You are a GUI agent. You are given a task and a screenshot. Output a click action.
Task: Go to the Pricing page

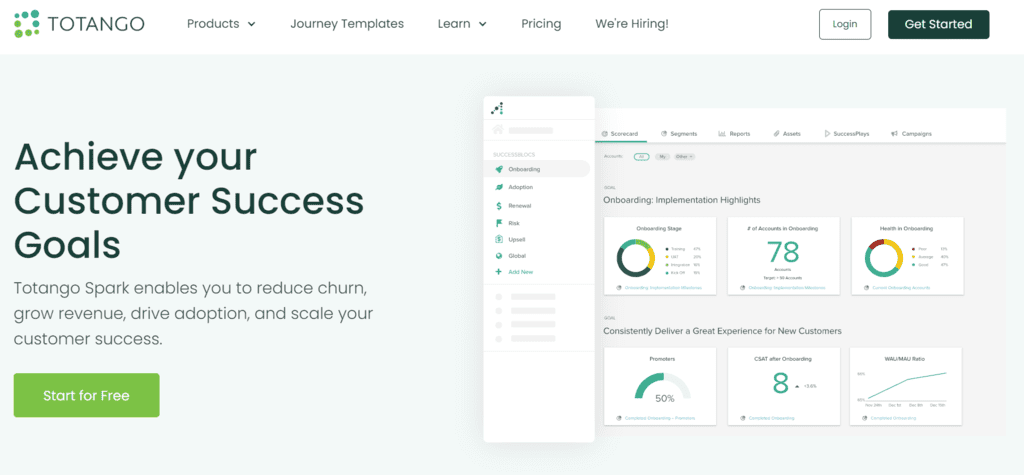pyautogui.click(x=541, y=24)
